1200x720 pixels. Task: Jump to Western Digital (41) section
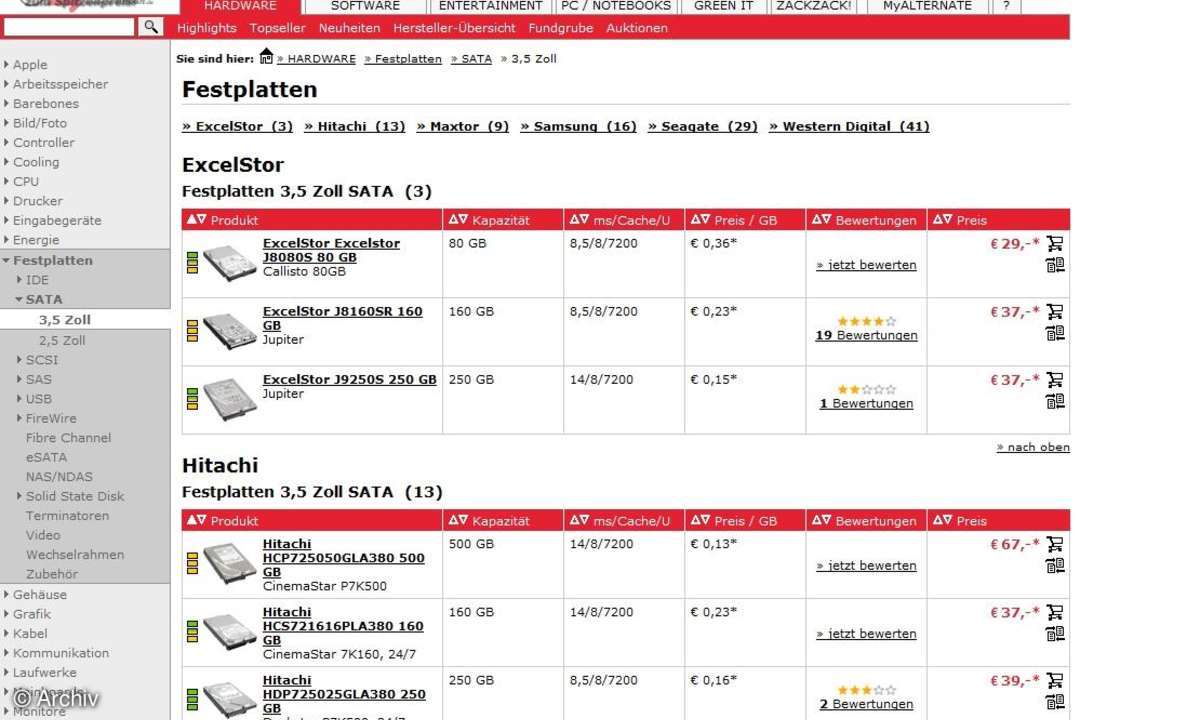pyautogui.click(x=849, y=126)
